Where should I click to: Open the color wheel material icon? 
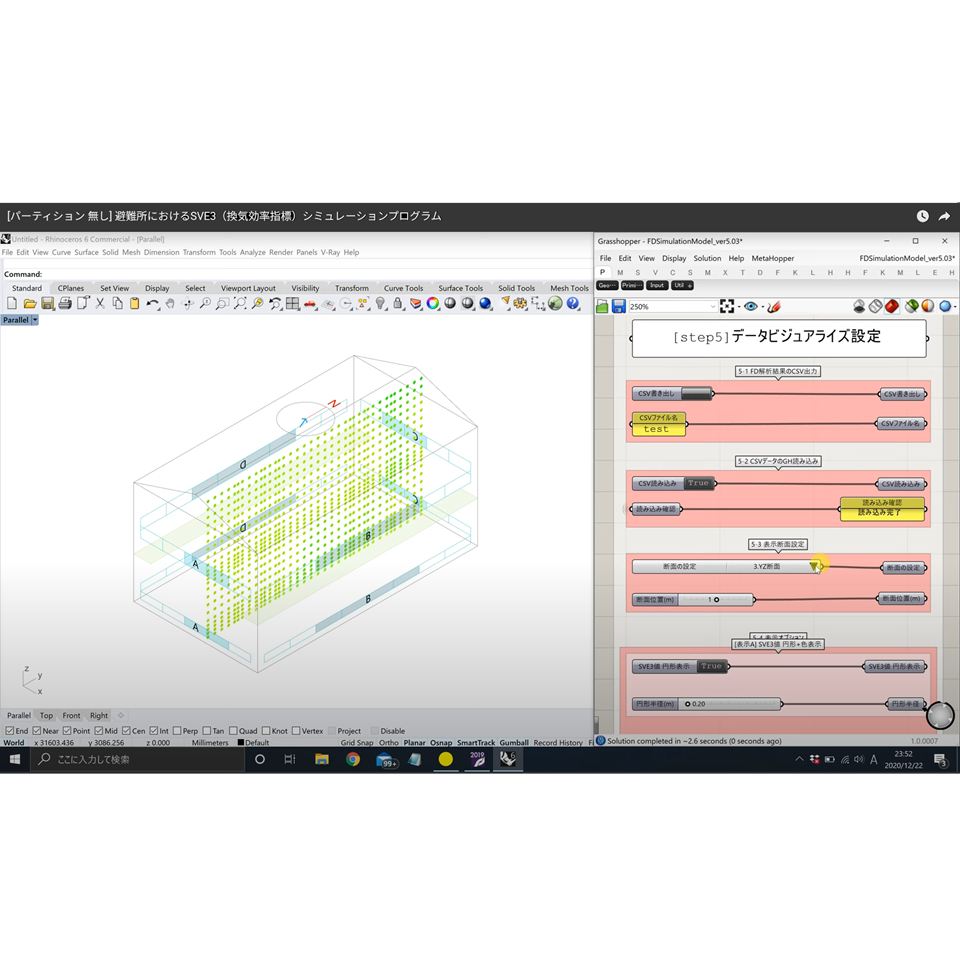click(x=433, y=303)
